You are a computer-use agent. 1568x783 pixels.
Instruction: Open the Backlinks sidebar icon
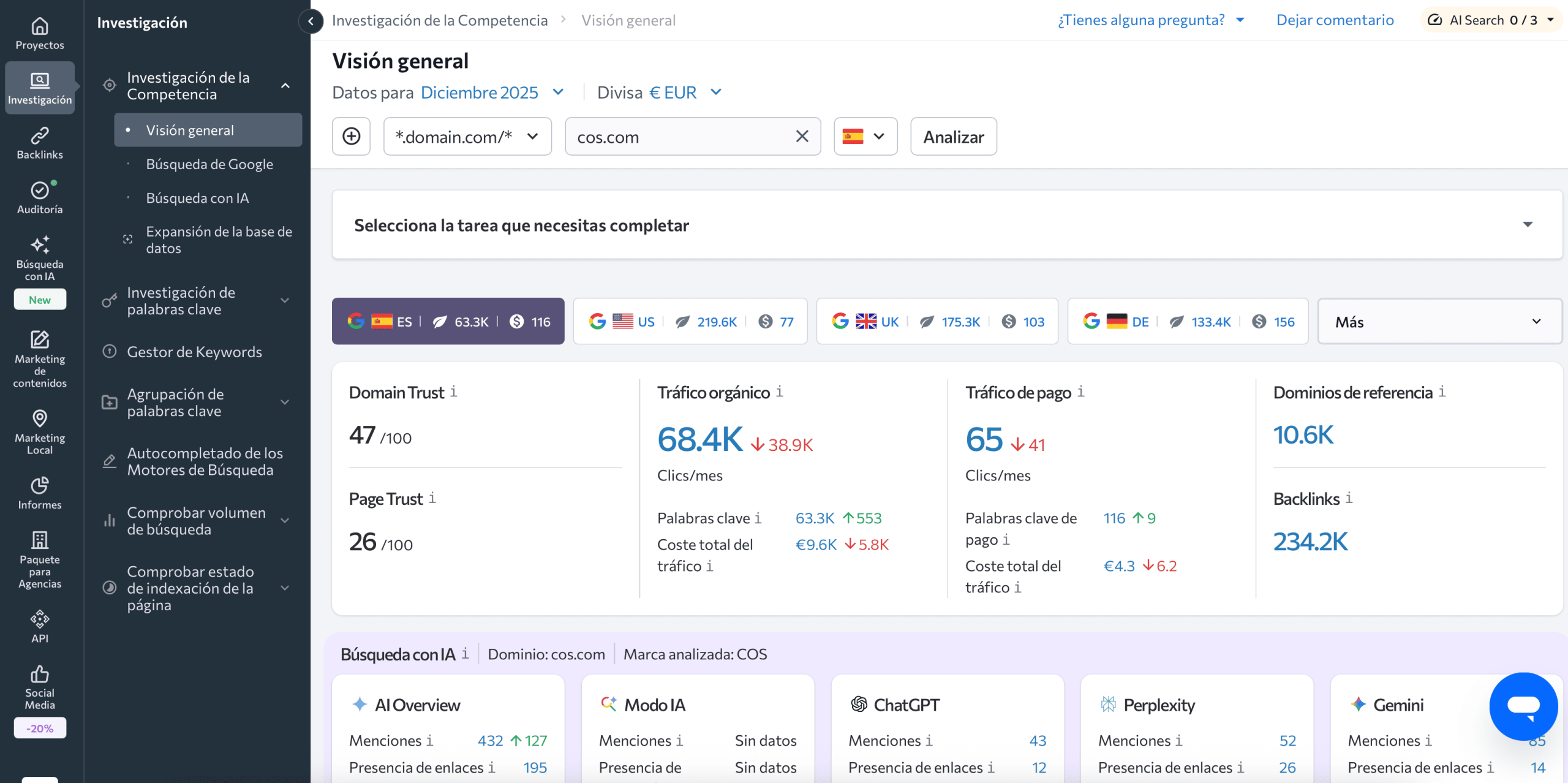click(40, 135)
